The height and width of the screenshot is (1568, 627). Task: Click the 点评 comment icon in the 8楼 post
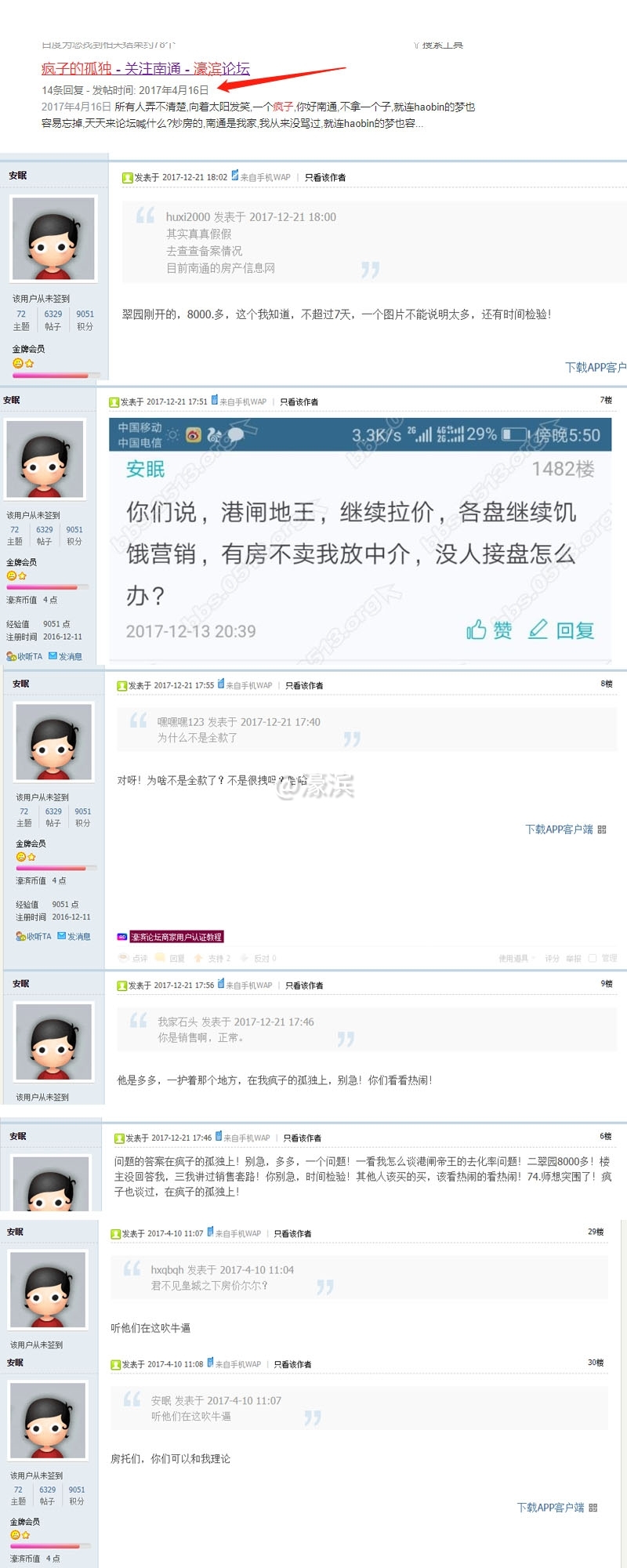coord(123,958)
